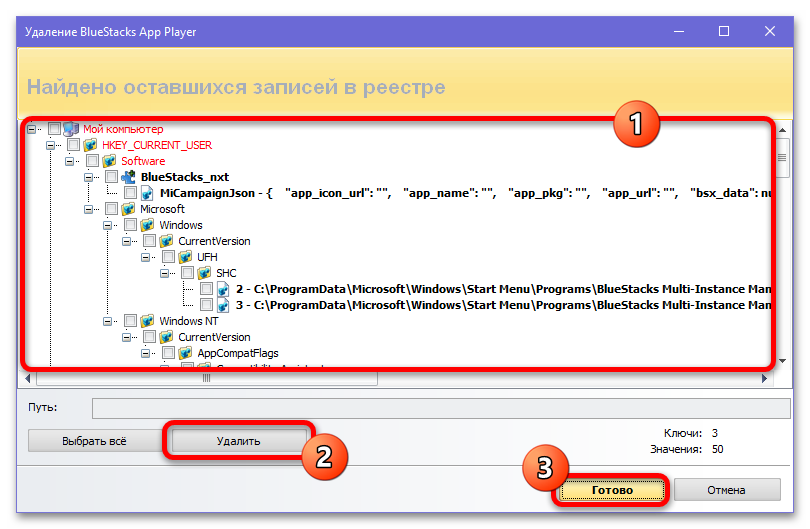Collapse the Мой компьютер tree node
Screen dimensions: 810x529
tap(32, 129)
